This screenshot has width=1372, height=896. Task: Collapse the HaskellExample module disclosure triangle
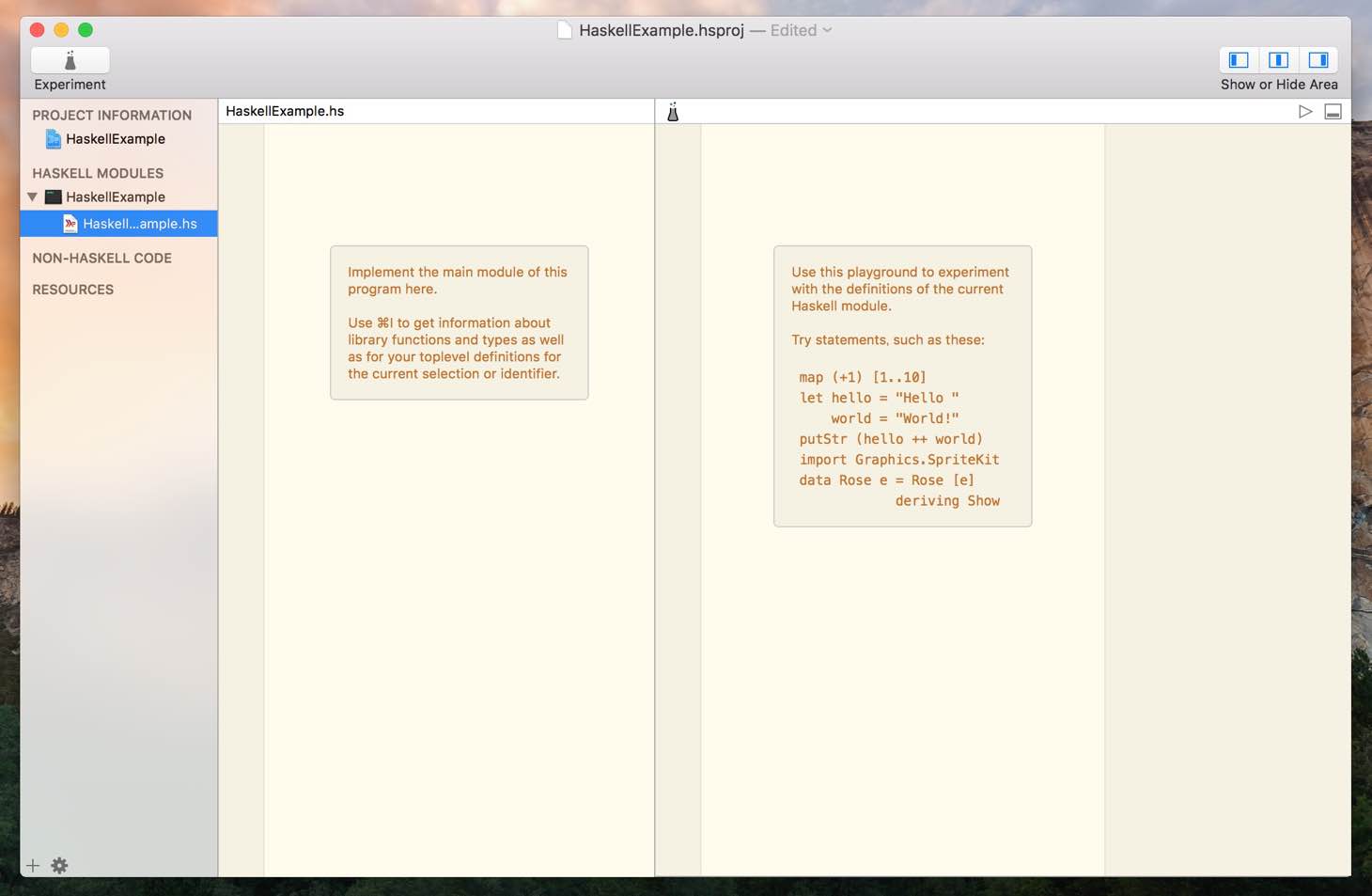coord(32,196)
